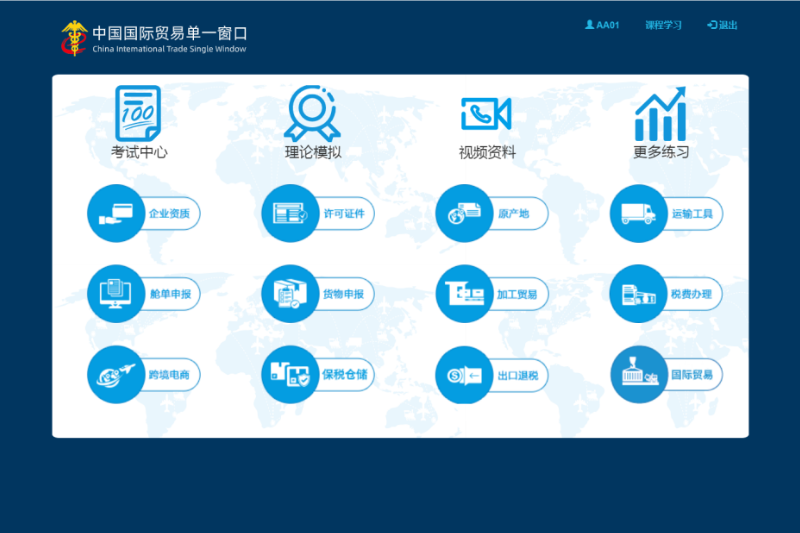This screenshot has height=533, width=800.
Task: Open the 考试中心 exam center icon
Action: pyautogui.click(x=138, y=113)
